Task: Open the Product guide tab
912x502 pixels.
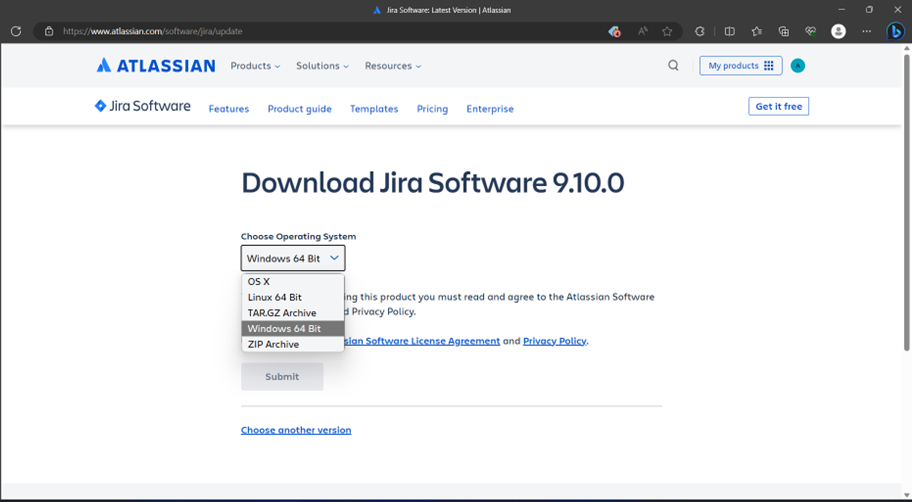Action: (300, 109)
